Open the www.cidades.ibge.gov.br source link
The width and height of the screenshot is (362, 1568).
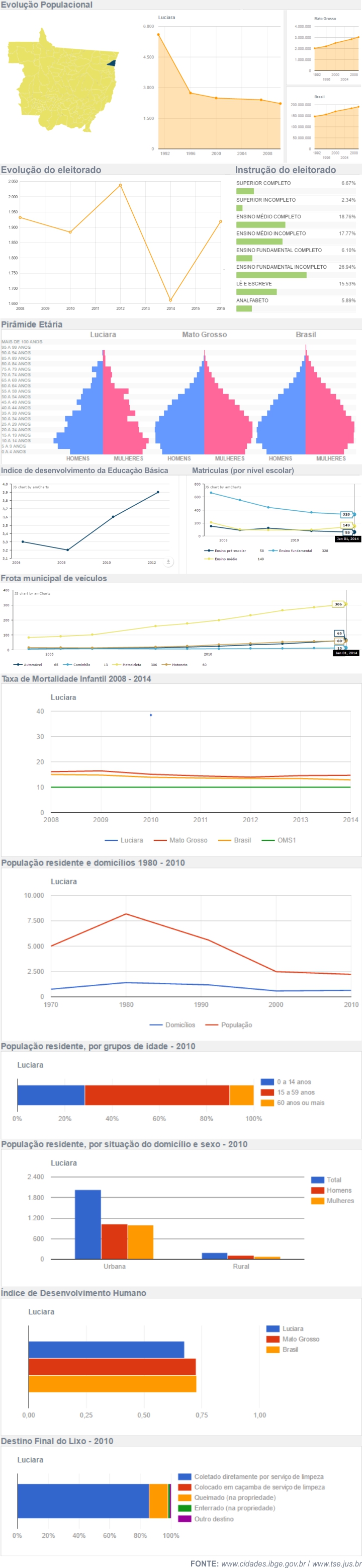click(263, 1563)
